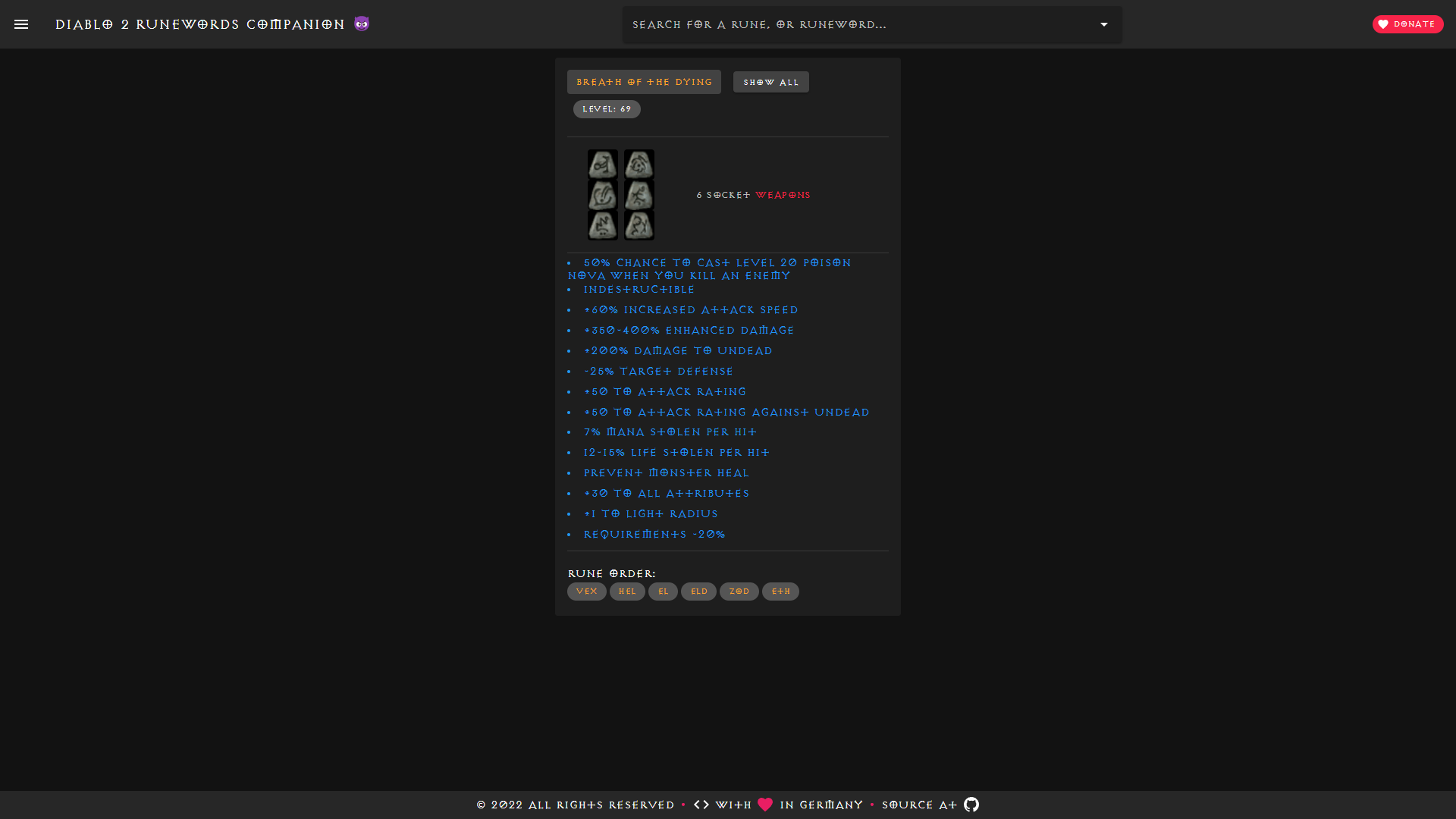The image size is (1456, 819).
Task: Open the hamburger navigation menu
Action: [21, 24]
